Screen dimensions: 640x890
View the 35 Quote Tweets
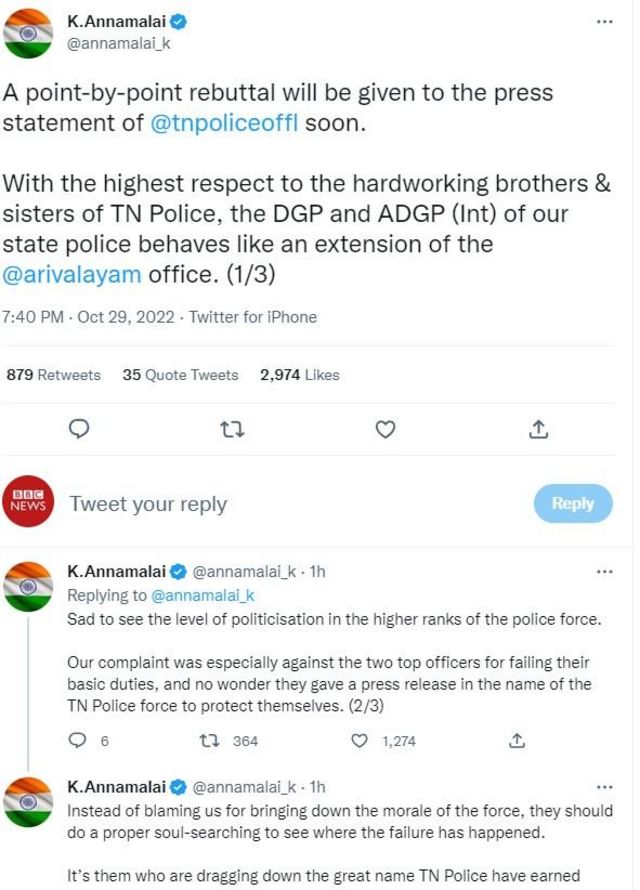[180, 375]
